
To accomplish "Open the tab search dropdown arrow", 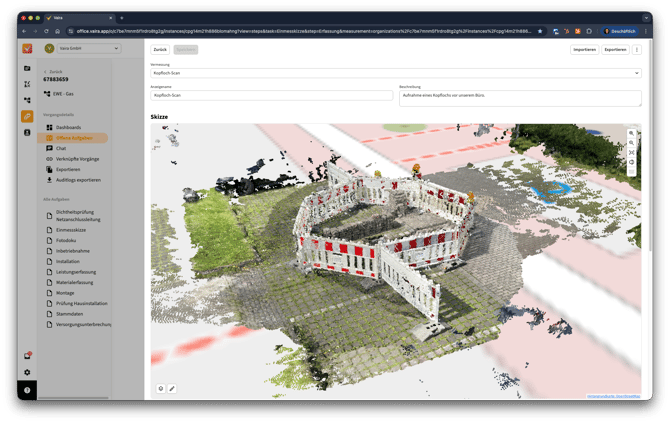I will 646,18.
